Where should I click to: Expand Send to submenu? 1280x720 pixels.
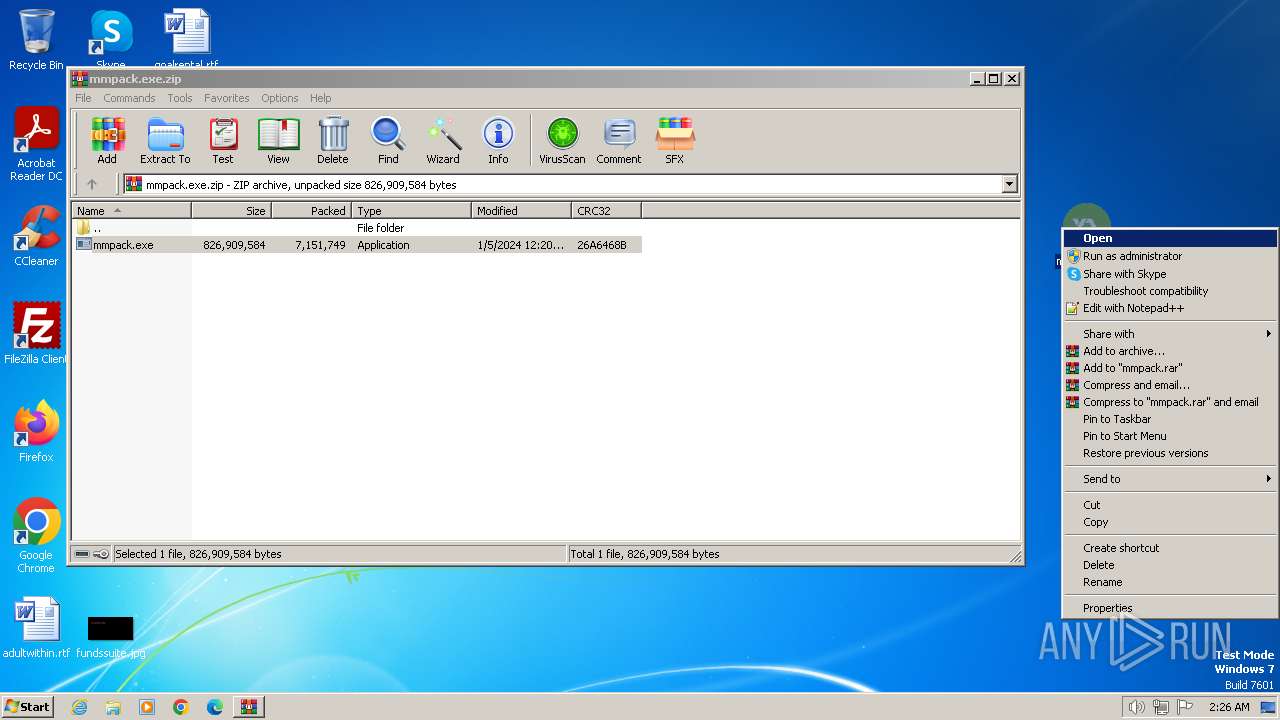point(1170,479)
